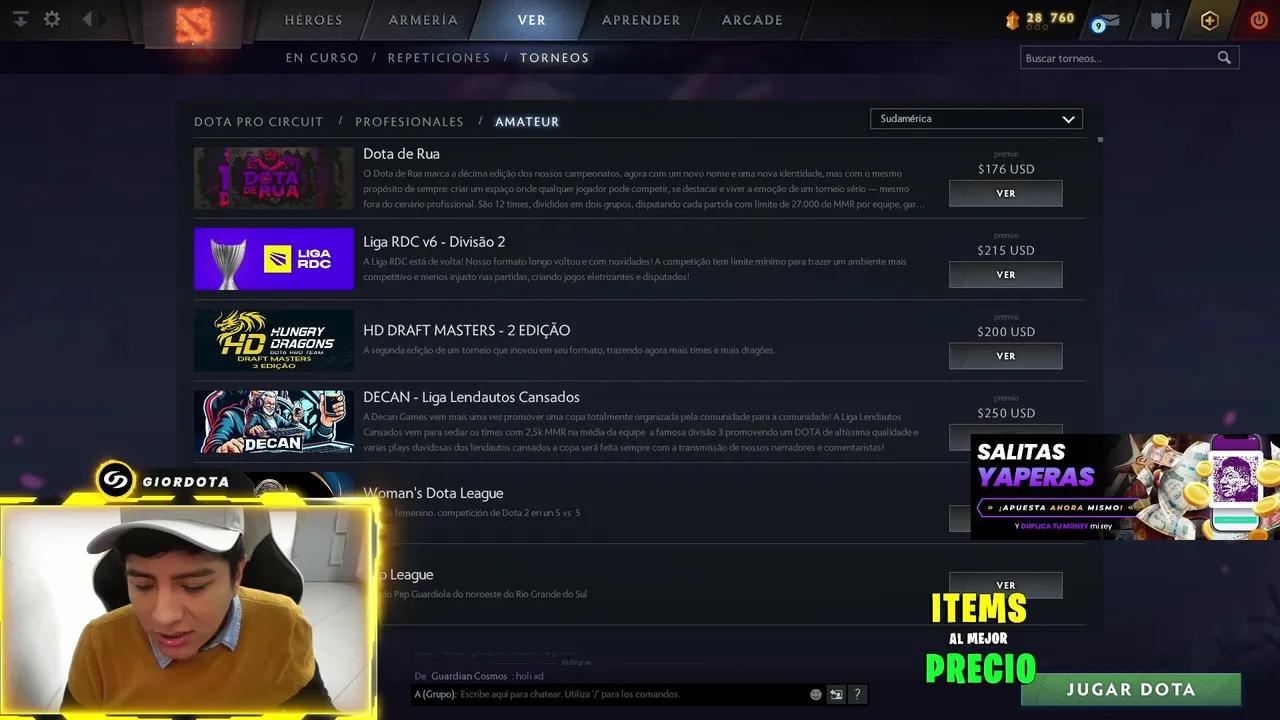This screenshot has width=1280, height=720.
Task: Open the Hungry Dragons banner thumbnail
Action: [274, 340]
